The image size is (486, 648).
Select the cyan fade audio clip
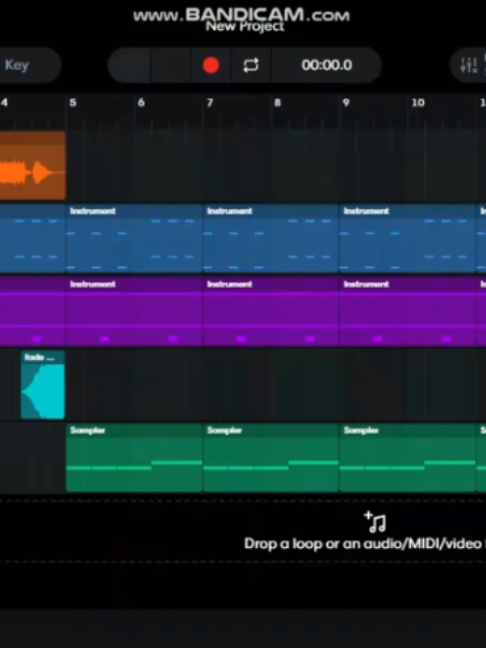click(x=43, y=385)
